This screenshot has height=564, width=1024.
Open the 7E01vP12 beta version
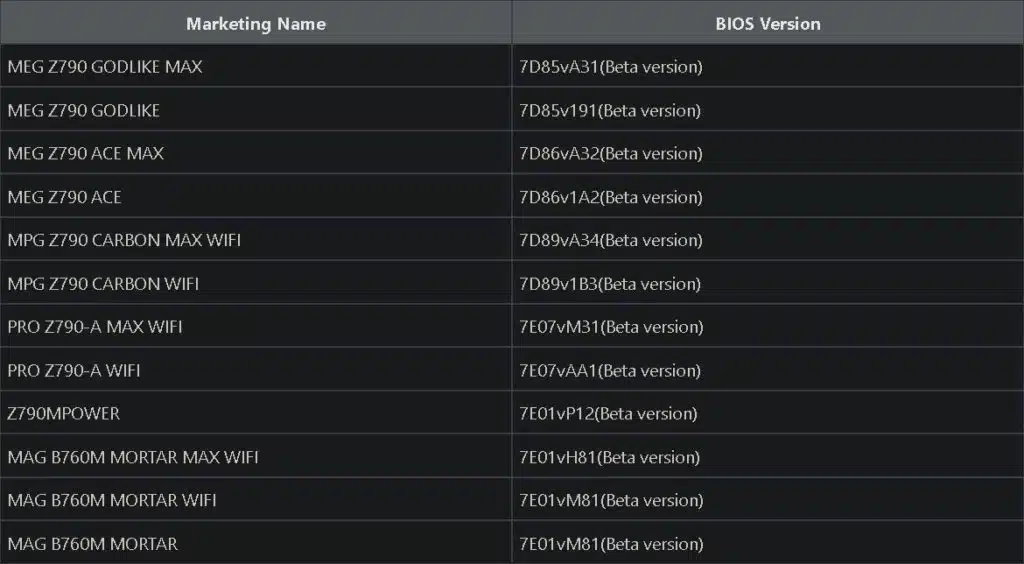608,414
